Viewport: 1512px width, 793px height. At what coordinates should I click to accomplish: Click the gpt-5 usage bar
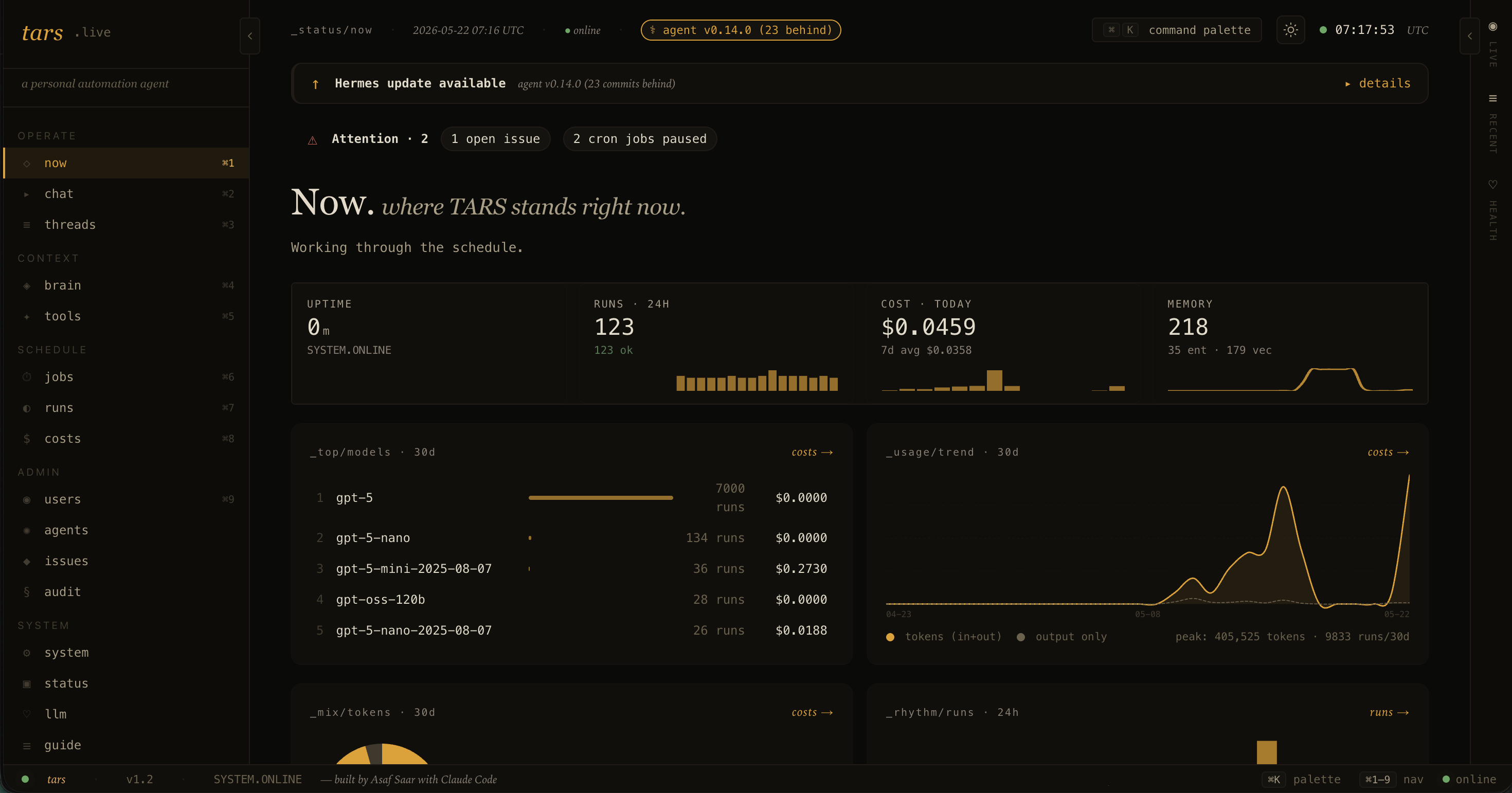(x=601, y=498)
